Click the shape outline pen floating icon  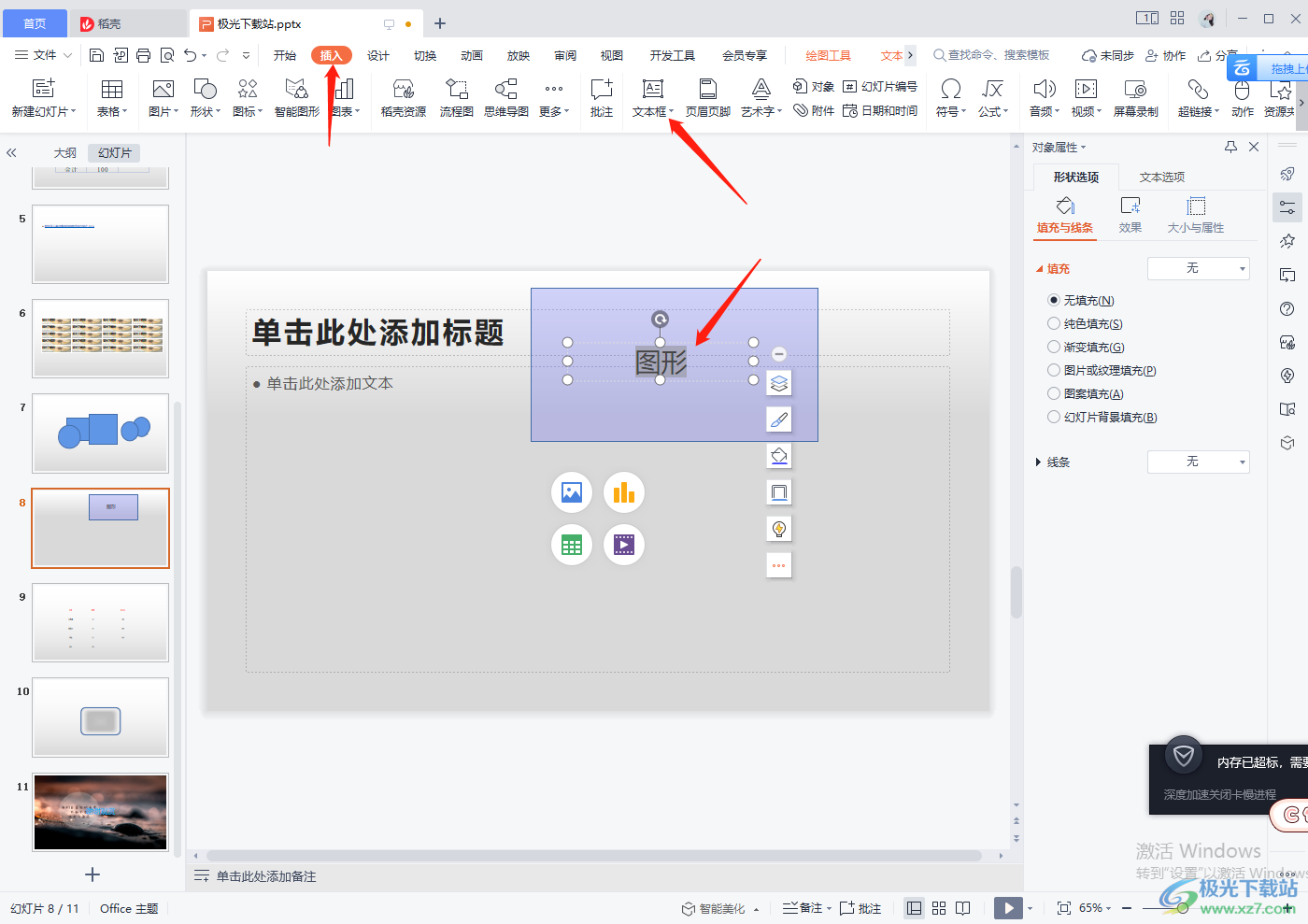coord(779,419)
